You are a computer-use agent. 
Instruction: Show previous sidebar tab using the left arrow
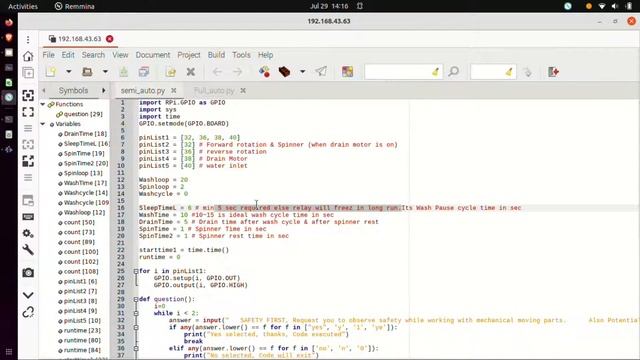44,91
